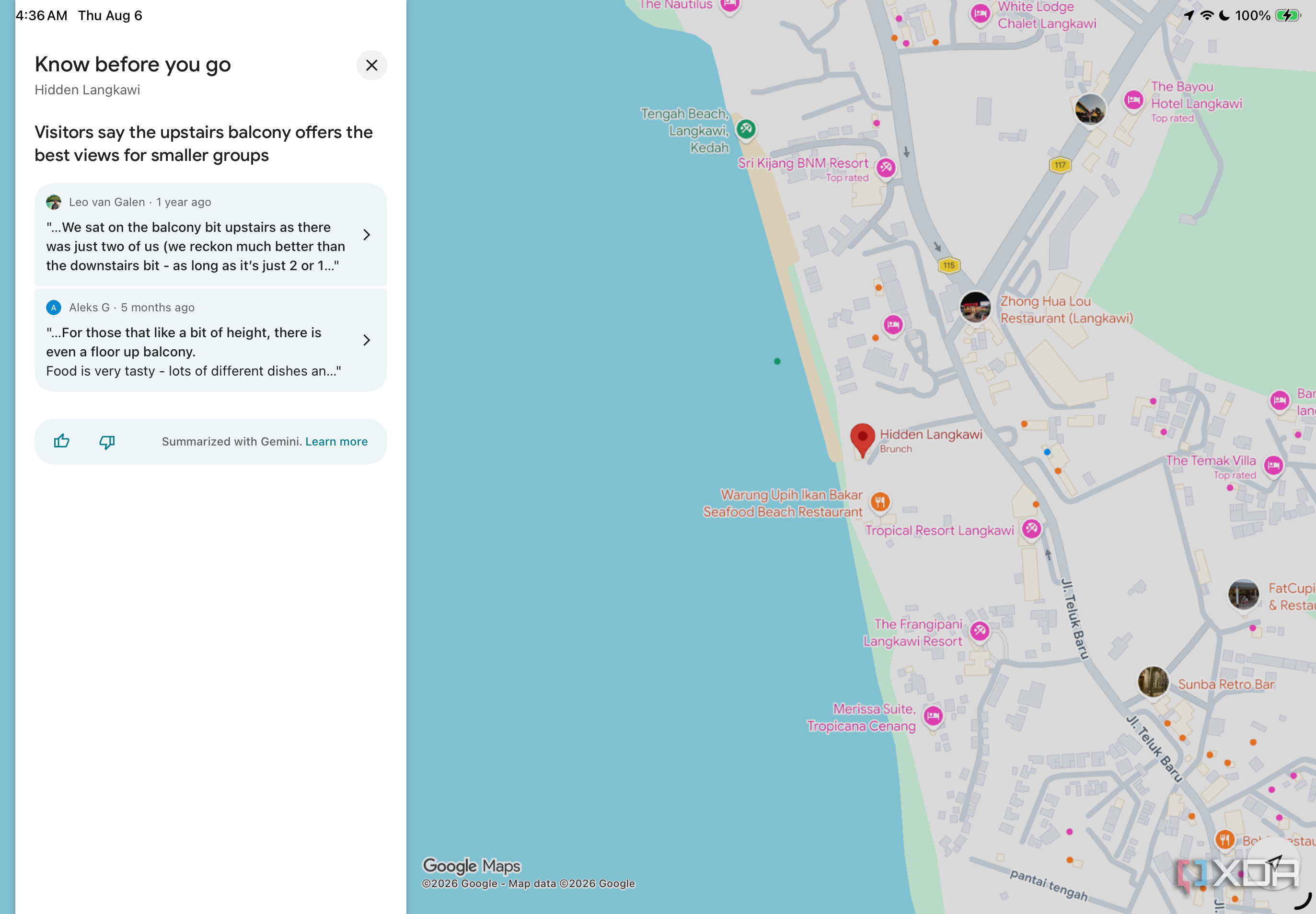Viewport: 1316px width, 914px height.
Task: Open Zhong Hua Lou Restaurant photo marker
Action: 975,307
